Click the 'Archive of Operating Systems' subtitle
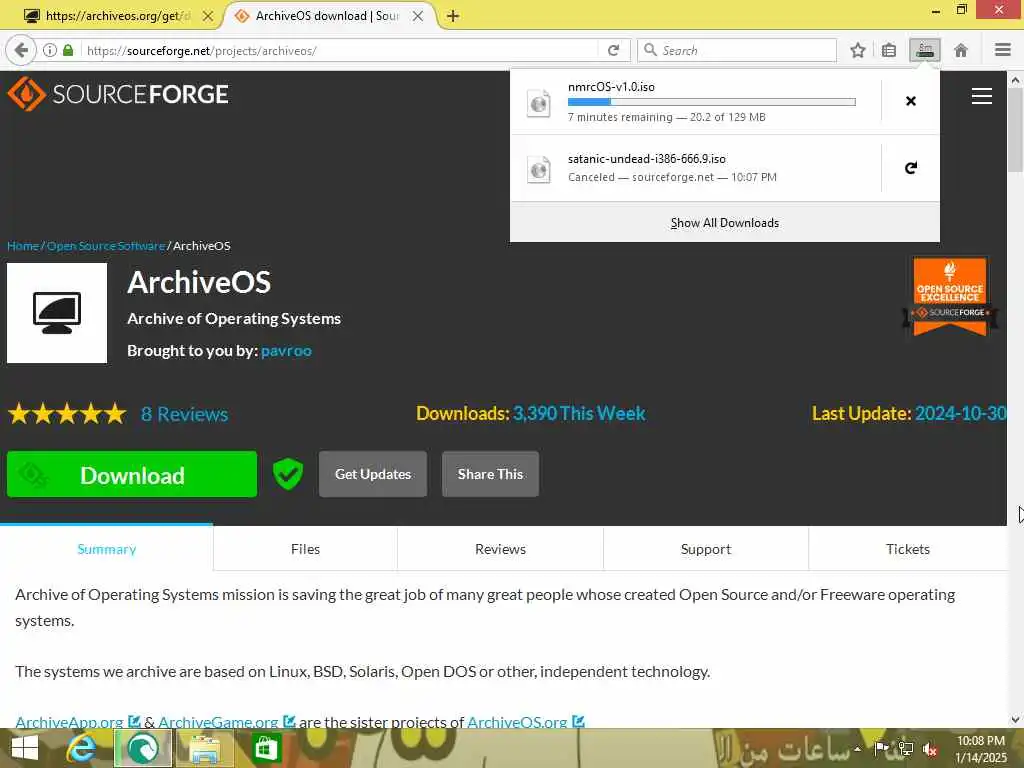Screen dimensions: 1024x768 tap(234, 319)
